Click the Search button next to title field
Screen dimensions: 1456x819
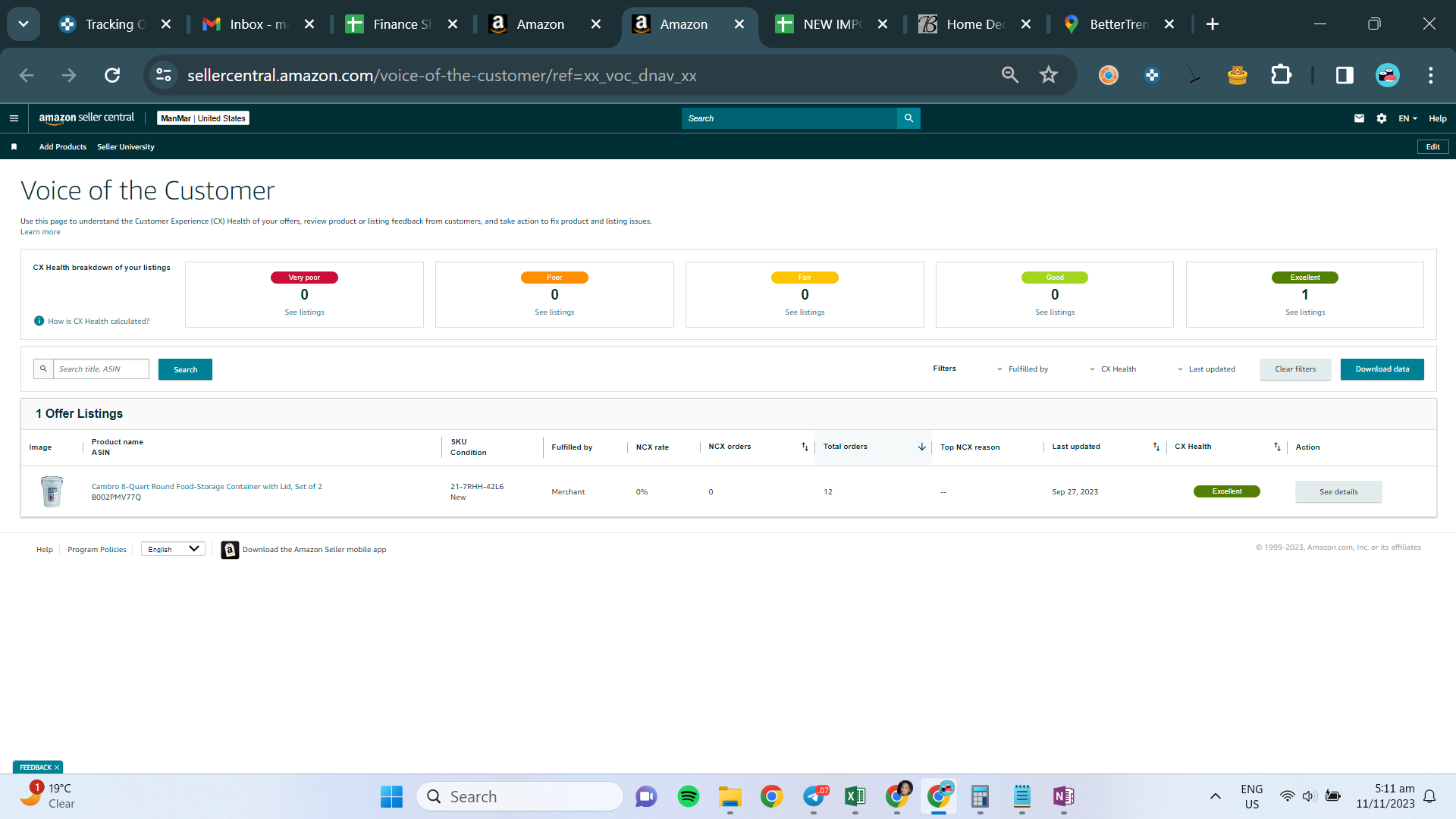[x=185, y=369]
